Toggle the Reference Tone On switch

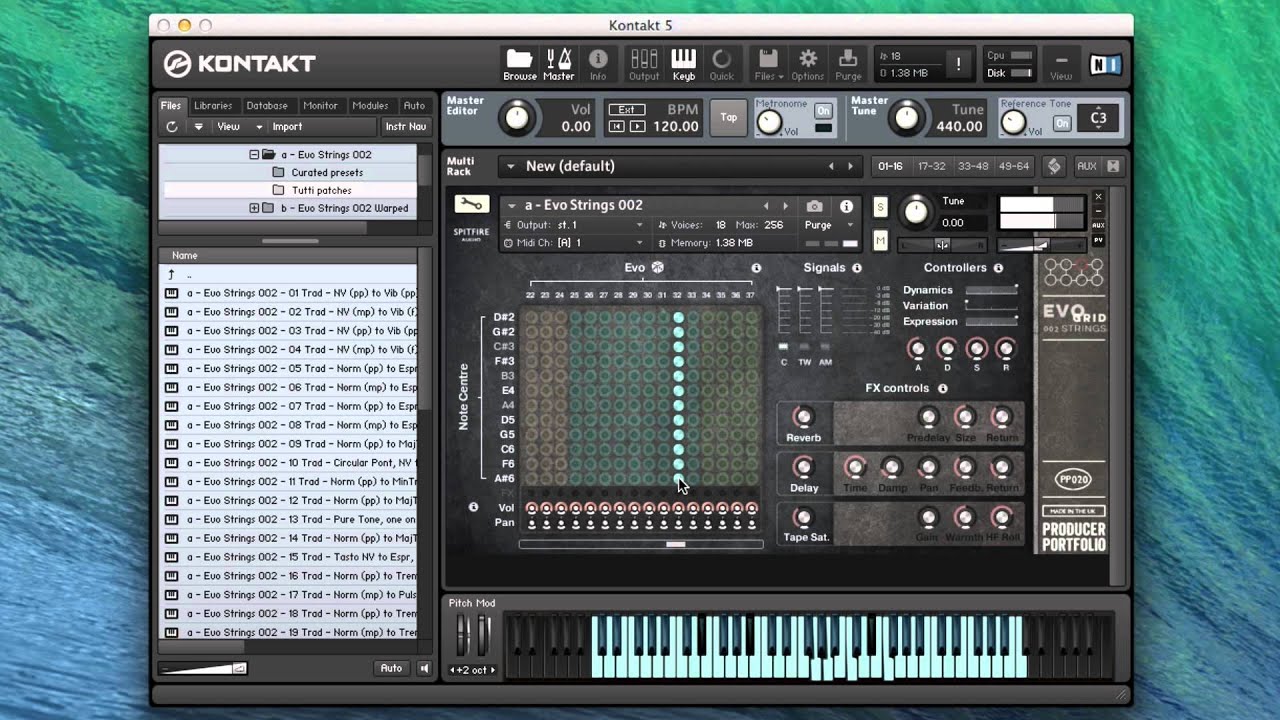tap(1062, 123)
